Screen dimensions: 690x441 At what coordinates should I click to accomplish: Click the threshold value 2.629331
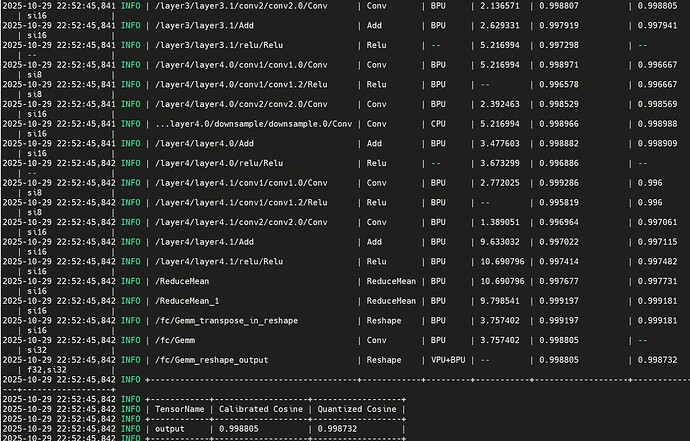(x=500, y=26)
